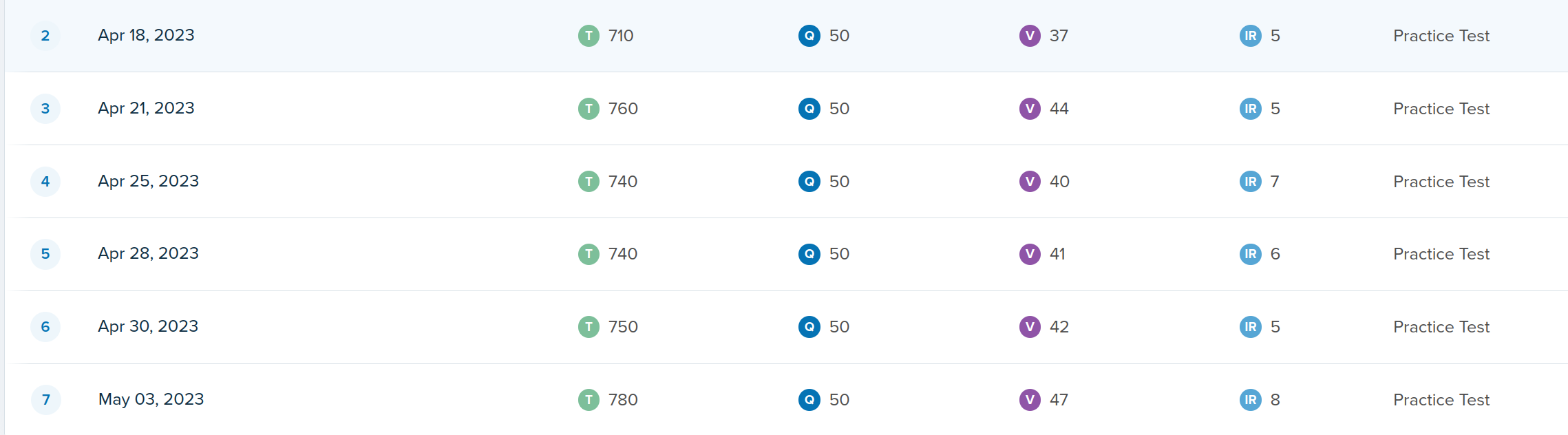Screen dimensions: 1568x435
Task: Click the IR icon in the May 03 row
Action: click(x=1250, y=400)
